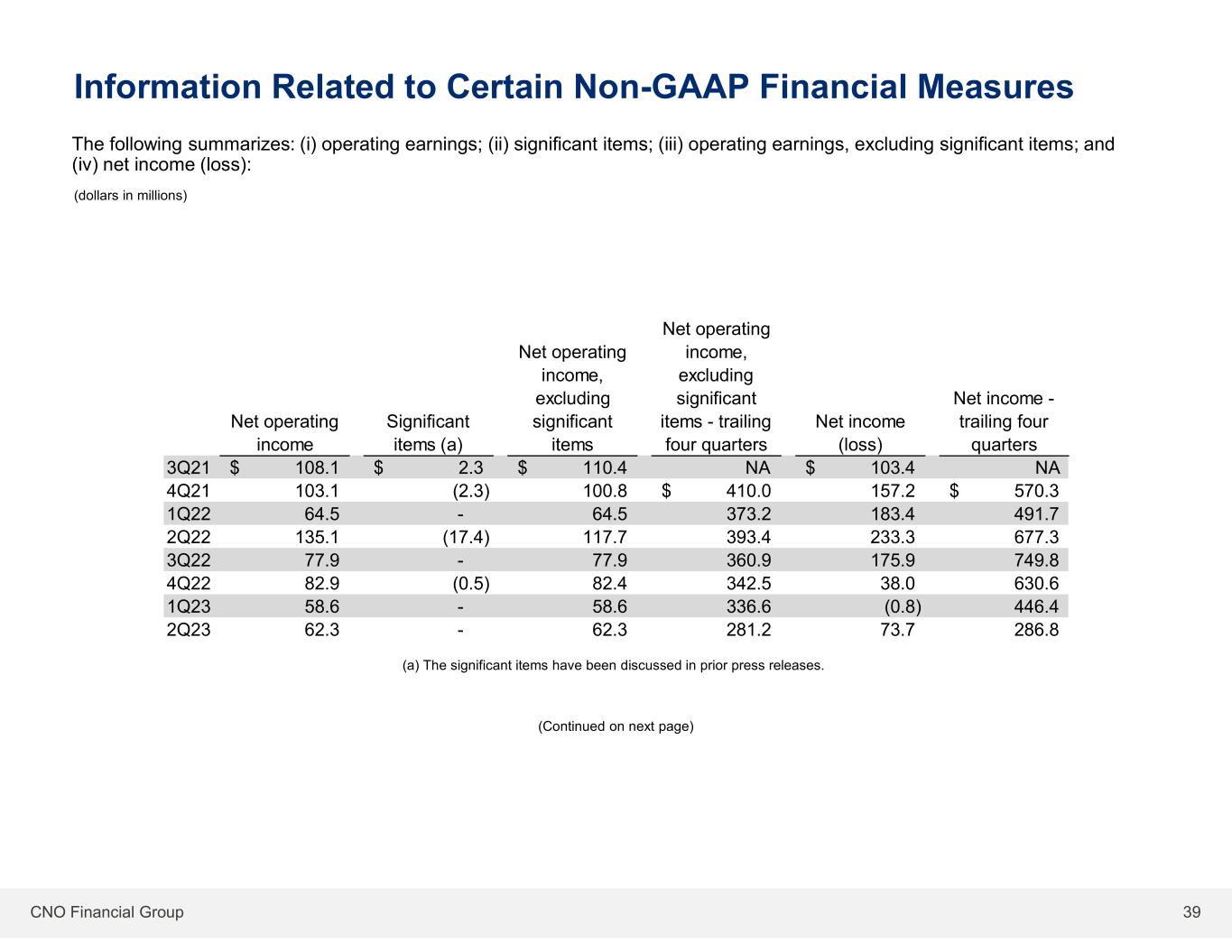Click footnote (a) about significant items
The height and width of the screenshot is (952, 1232).
pos(613,666)
